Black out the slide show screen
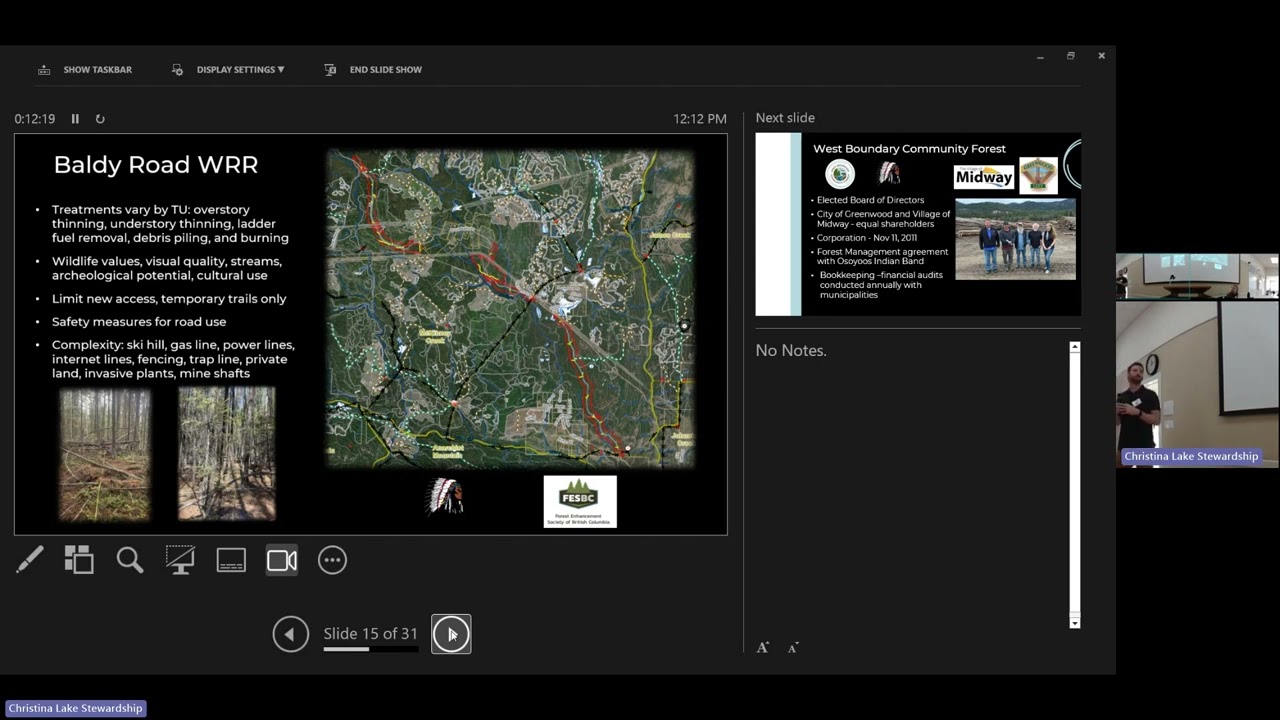The image size is (1280, 720). [180, 560]
